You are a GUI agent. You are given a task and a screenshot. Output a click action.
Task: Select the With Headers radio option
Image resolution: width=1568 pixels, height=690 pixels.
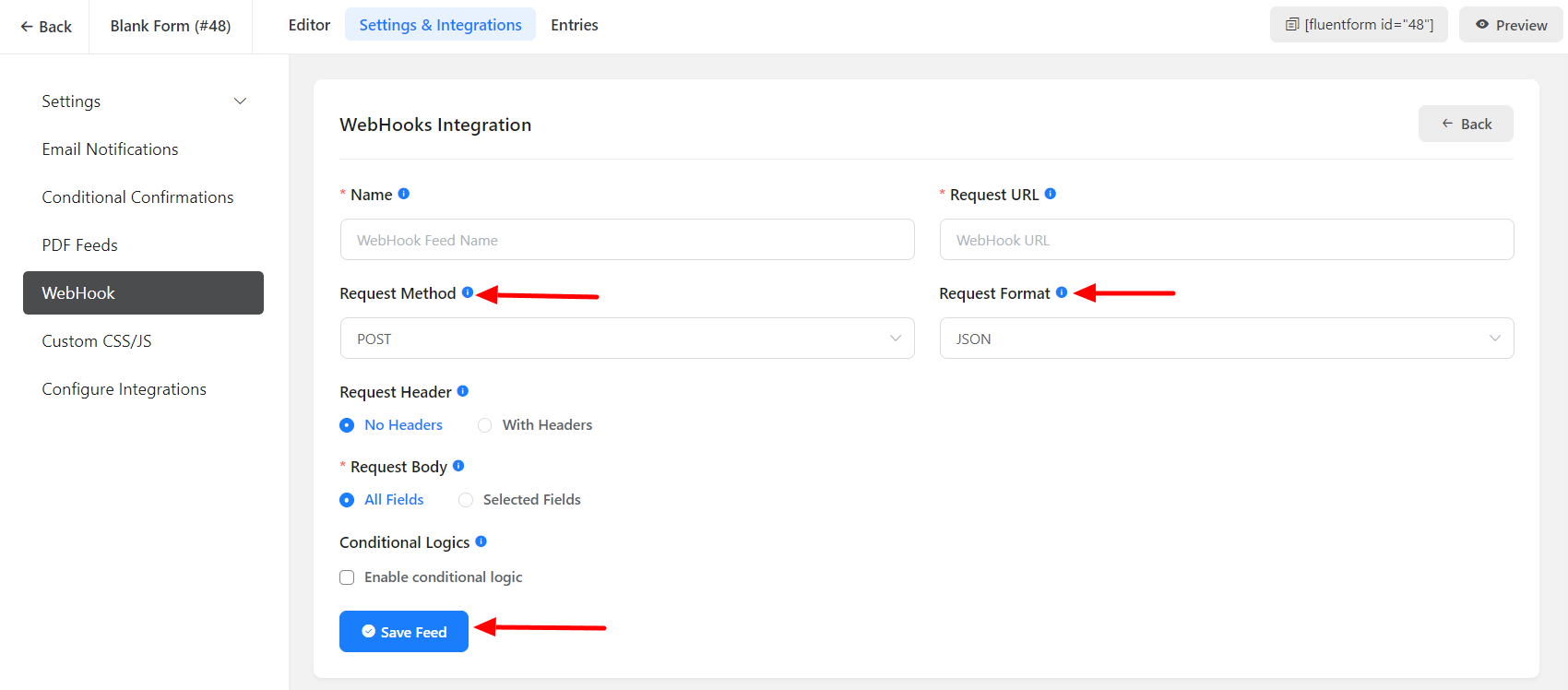[485, 425]
